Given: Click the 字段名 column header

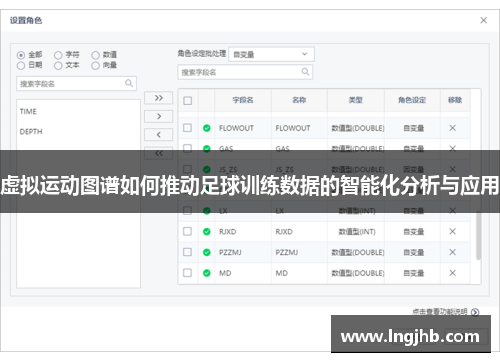Looking at the screenshot, I should click(243, 100).
